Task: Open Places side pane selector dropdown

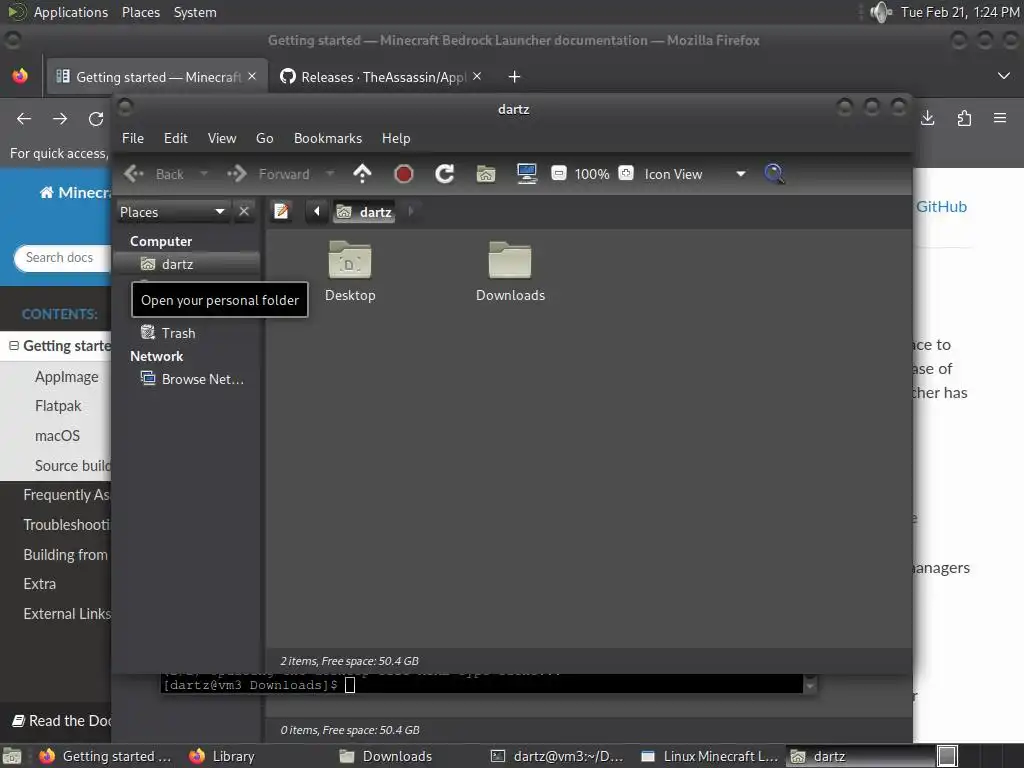Action: (x=172, y=212)
